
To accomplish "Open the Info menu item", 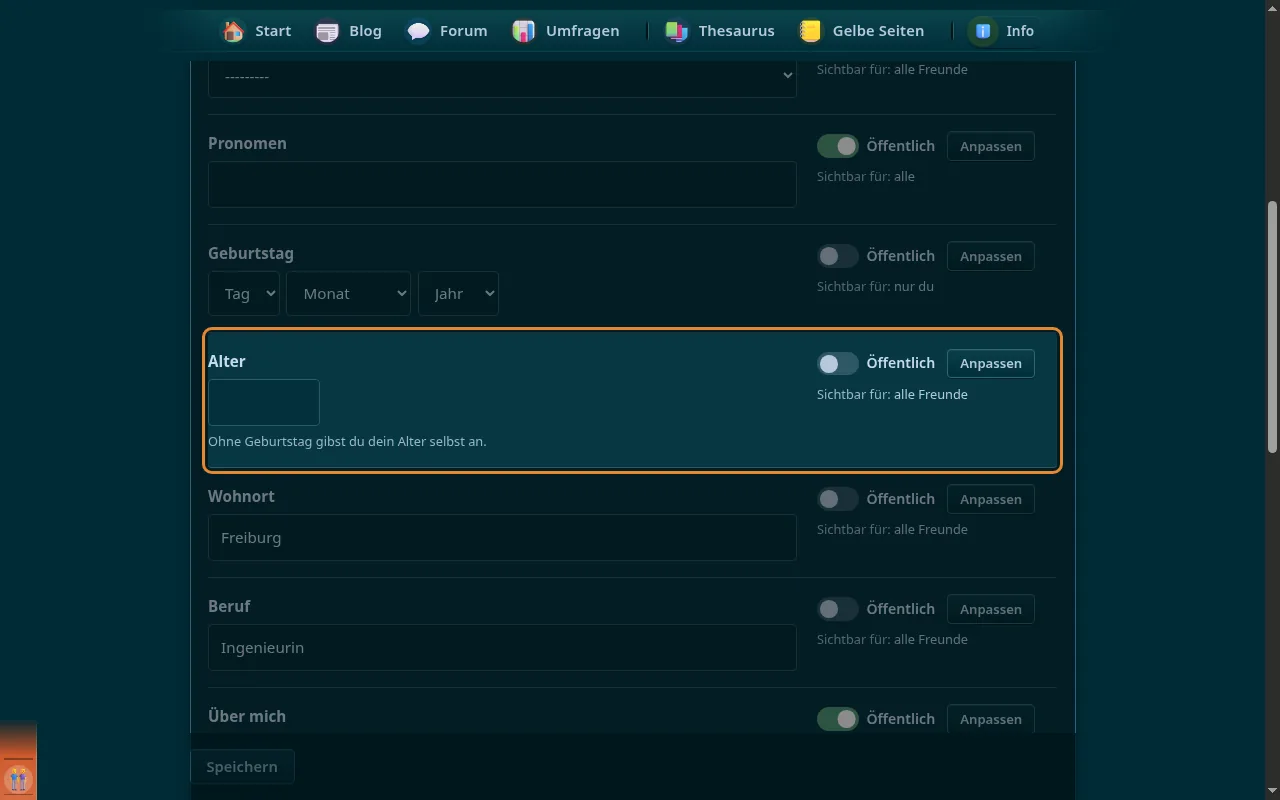I will click(1003, 31).
